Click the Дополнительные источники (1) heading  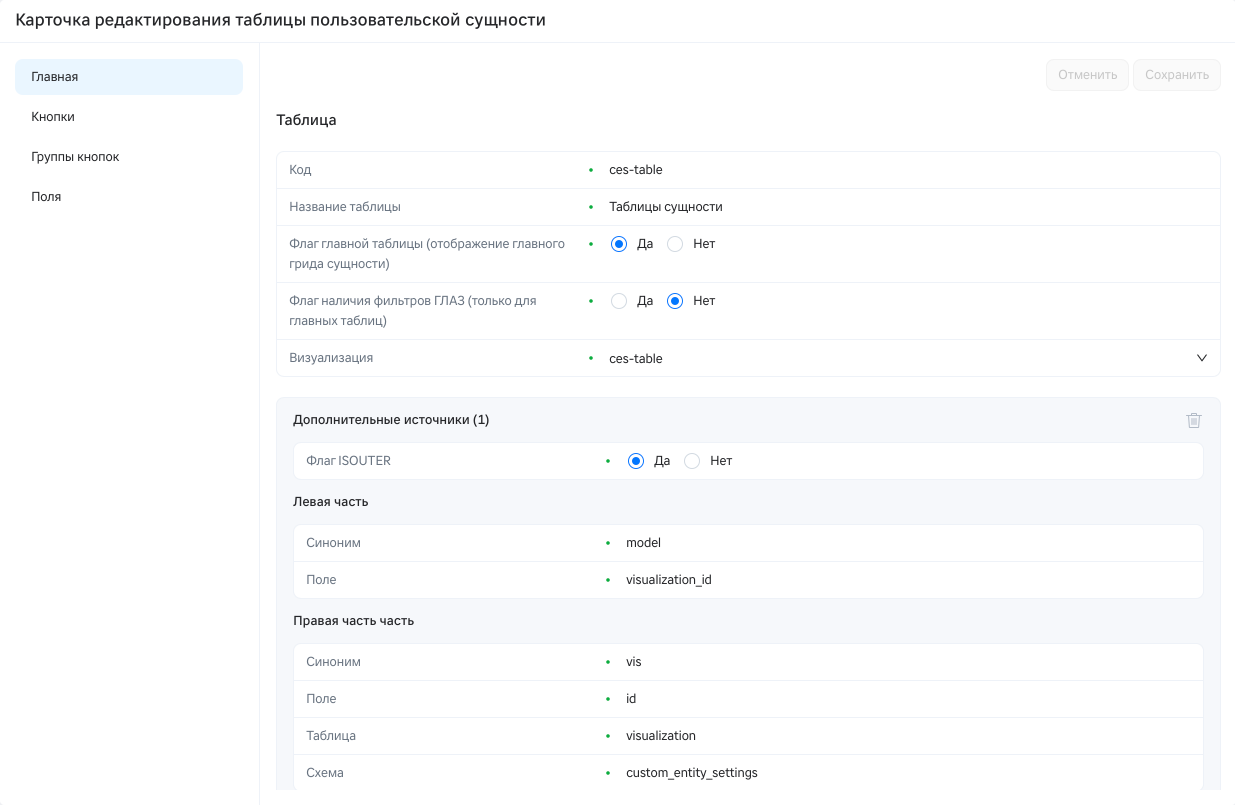pyautogui.click(x=391, y=420)
